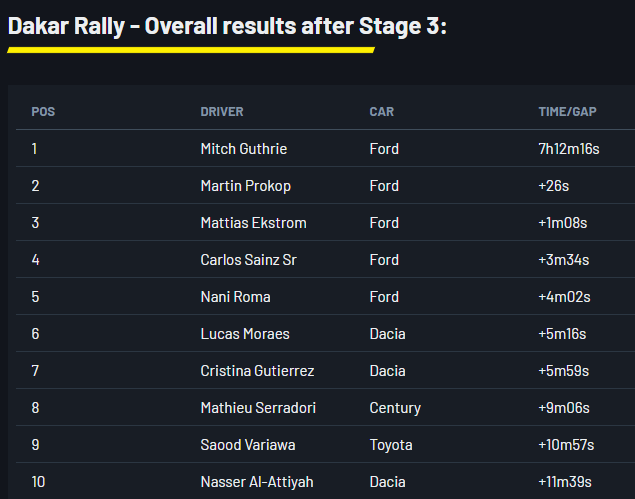Click on Carlos Sainz Sr

click(248, 260)
